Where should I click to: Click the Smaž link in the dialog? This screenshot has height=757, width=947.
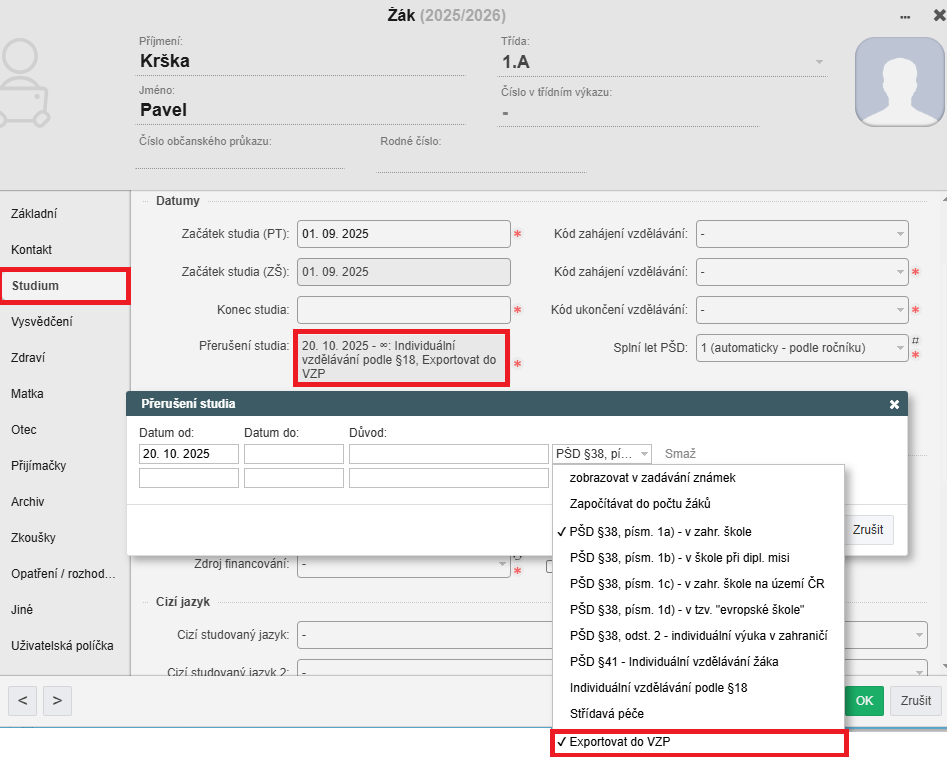pos(680,453)
